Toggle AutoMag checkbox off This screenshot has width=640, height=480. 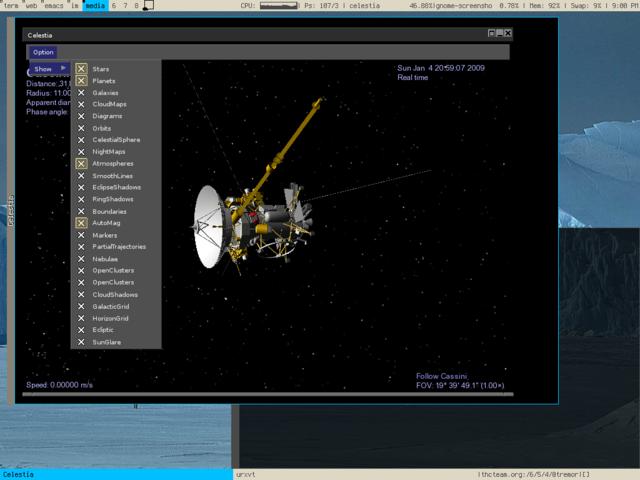81,223
